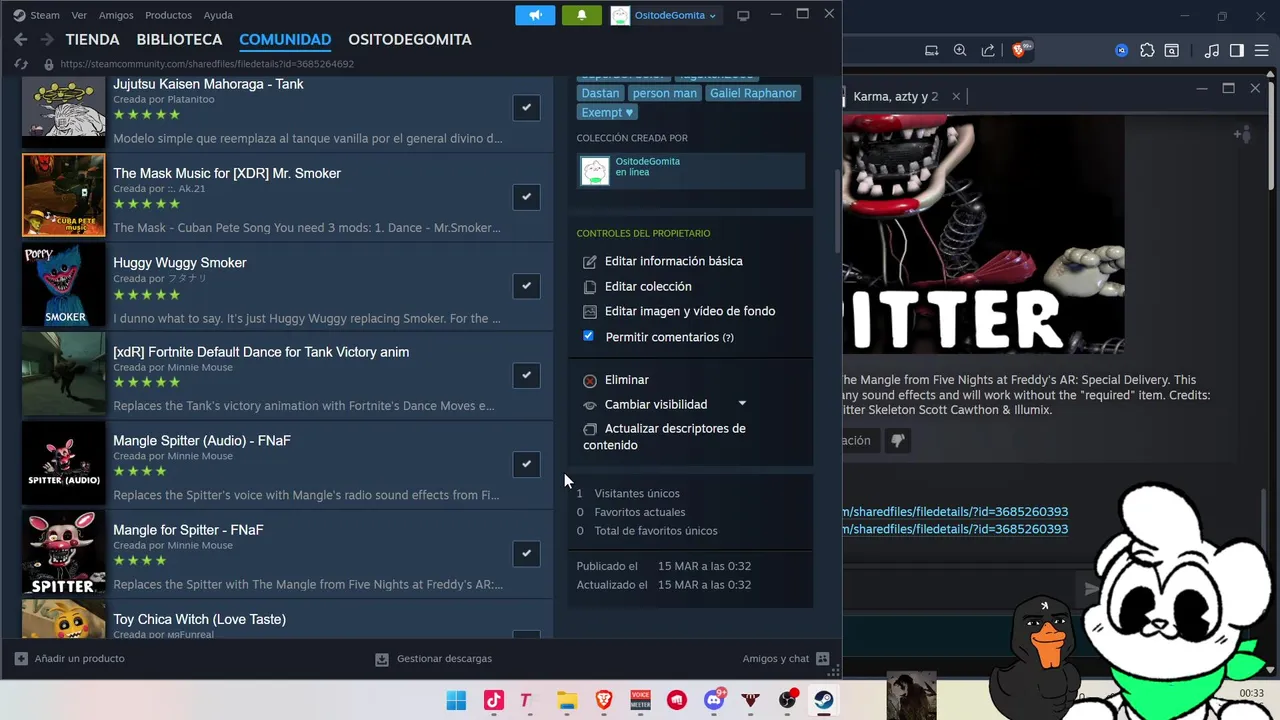Image resolution: width=1280 pixels, height=720 pixels.
Task: Click the Dastan tag
Action: pyautogui.click(x=600, y=93)
